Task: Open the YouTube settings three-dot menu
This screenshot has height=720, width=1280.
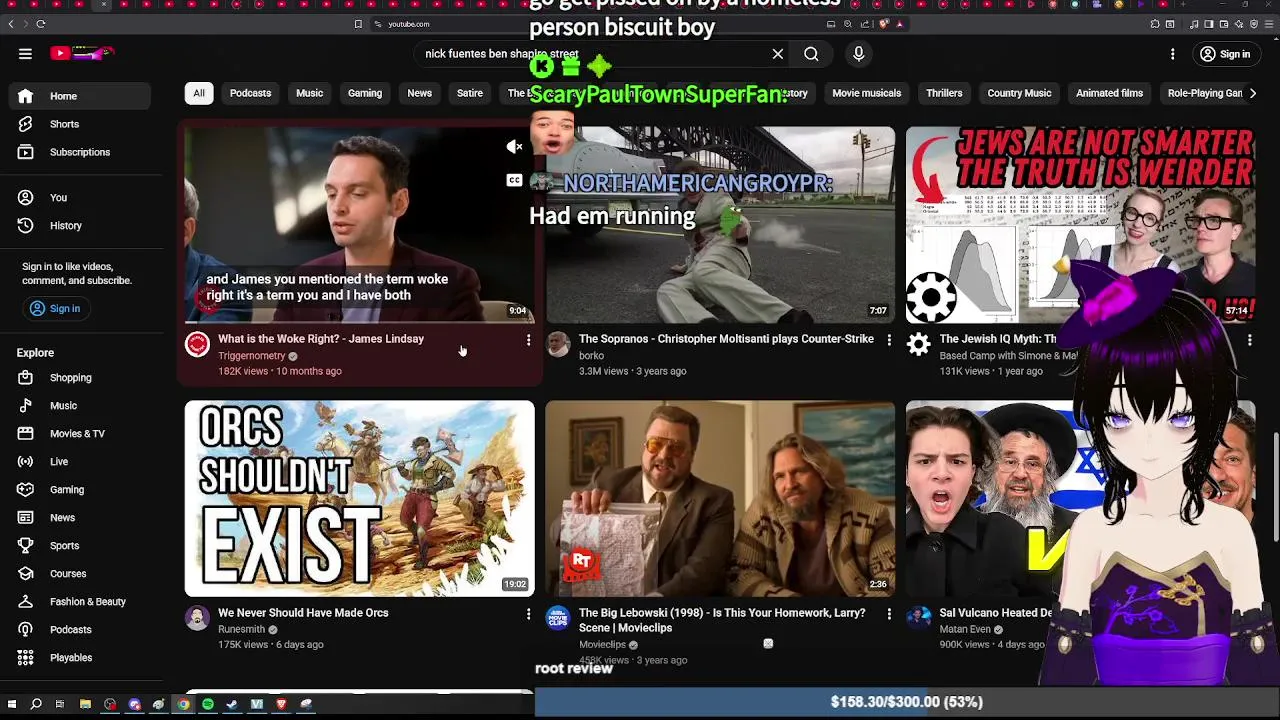Action: 1173,54
